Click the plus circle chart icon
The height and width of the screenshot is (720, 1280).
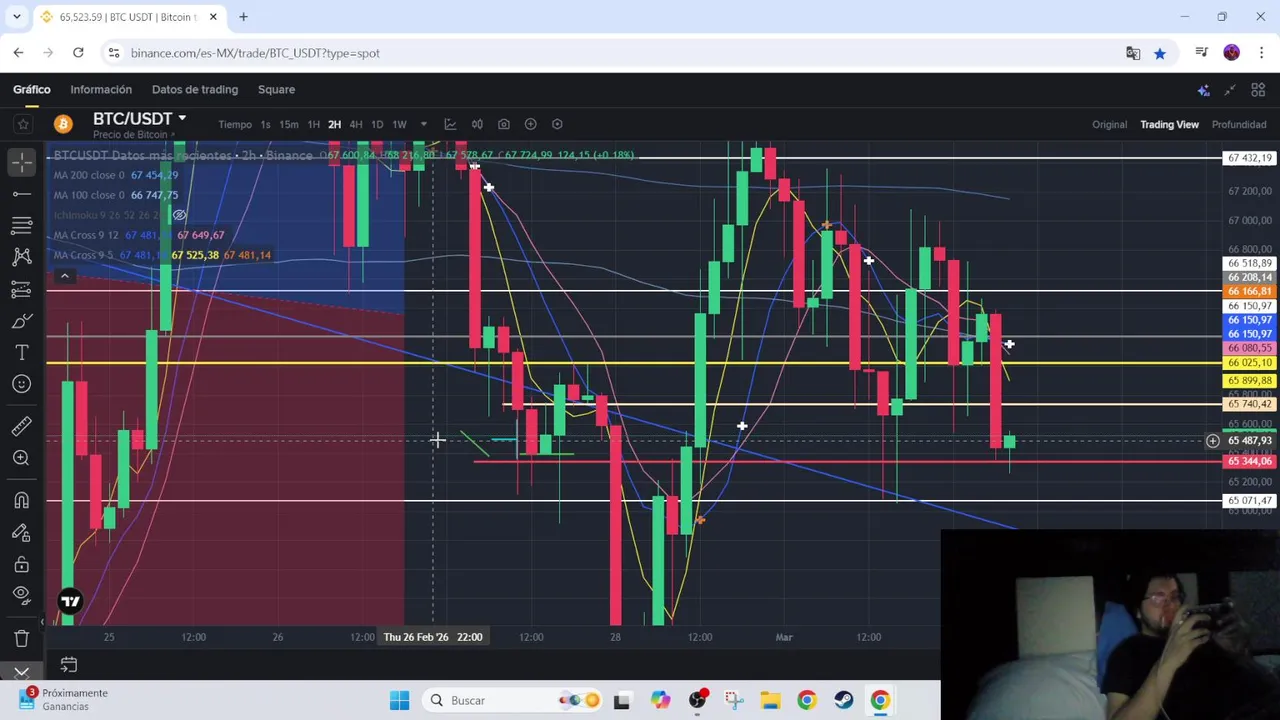tap(531, 124)
